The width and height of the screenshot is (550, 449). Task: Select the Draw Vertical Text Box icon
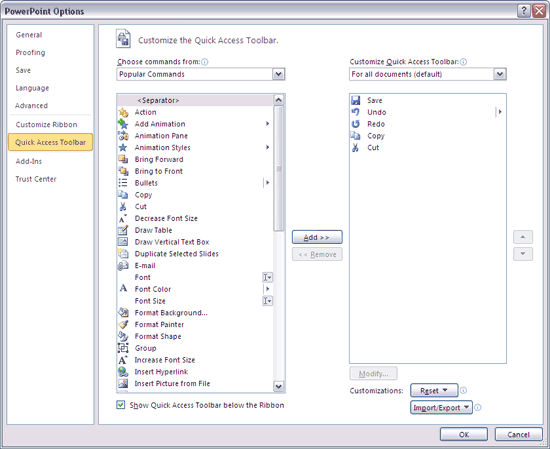pyautogui.click(x=123, y=242)
